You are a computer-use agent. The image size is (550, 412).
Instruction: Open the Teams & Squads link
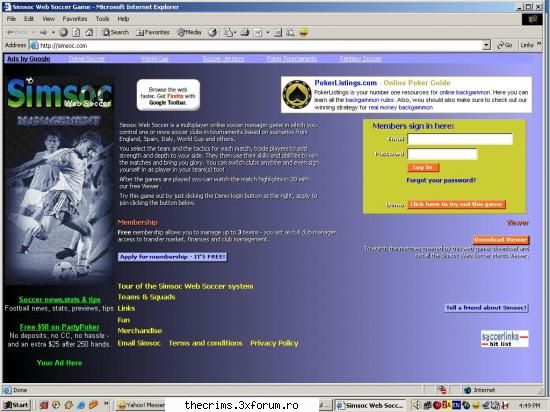[146, 297]
